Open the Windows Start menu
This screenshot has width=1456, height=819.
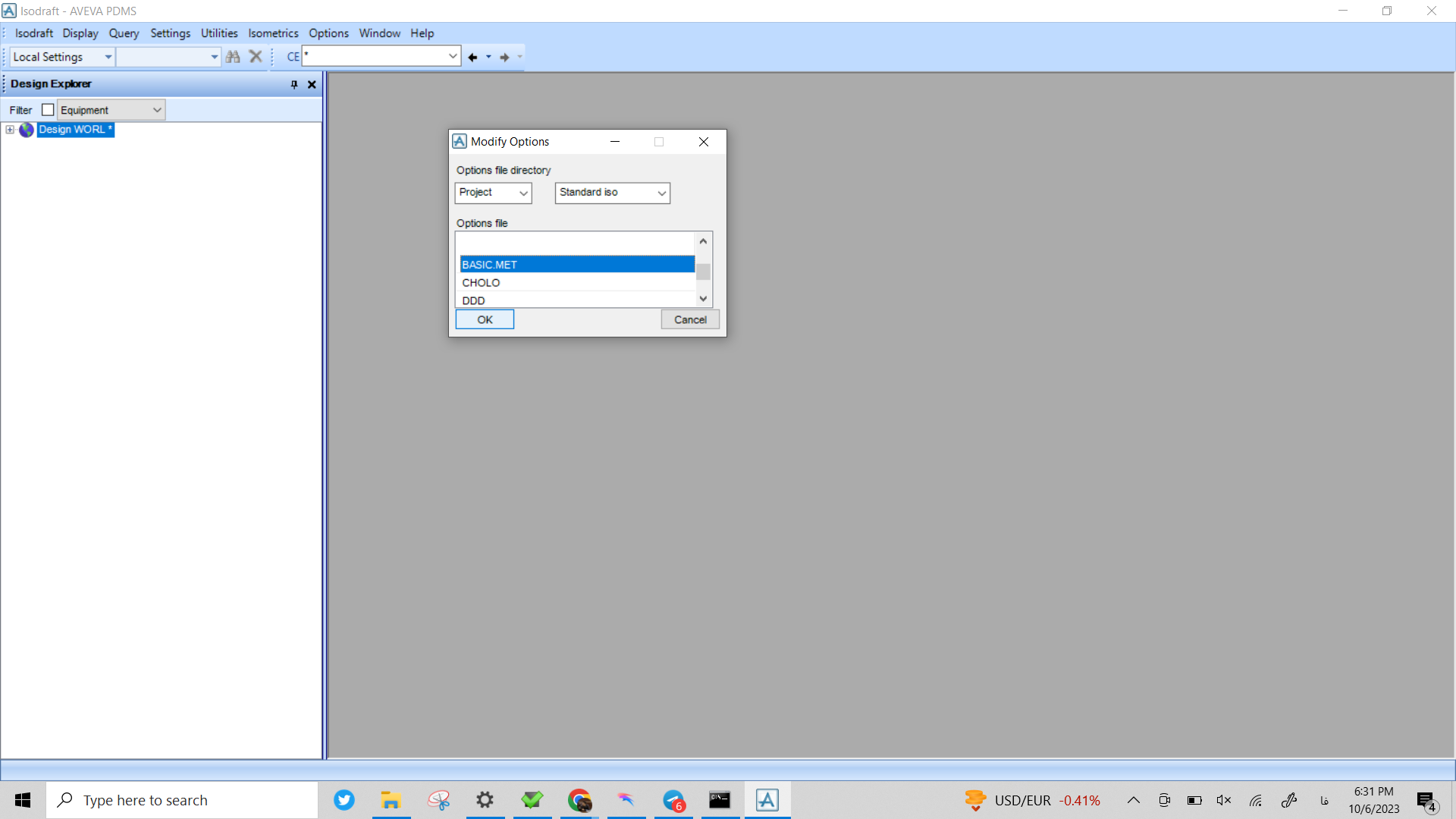tap(23, 800)
